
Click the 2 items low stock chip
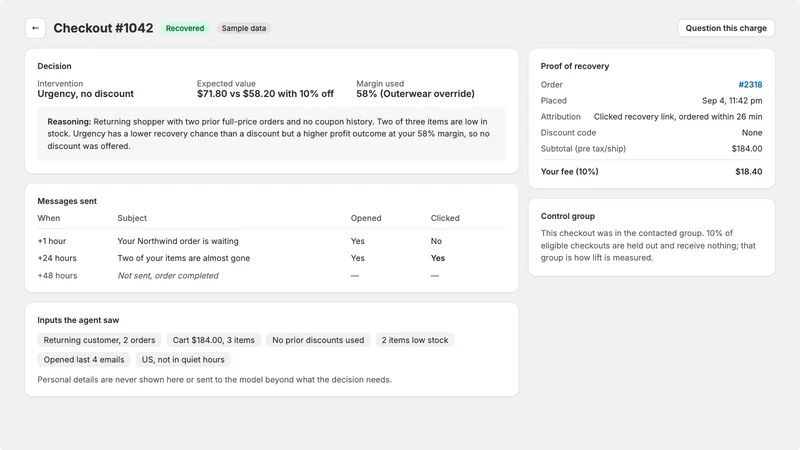415,340
